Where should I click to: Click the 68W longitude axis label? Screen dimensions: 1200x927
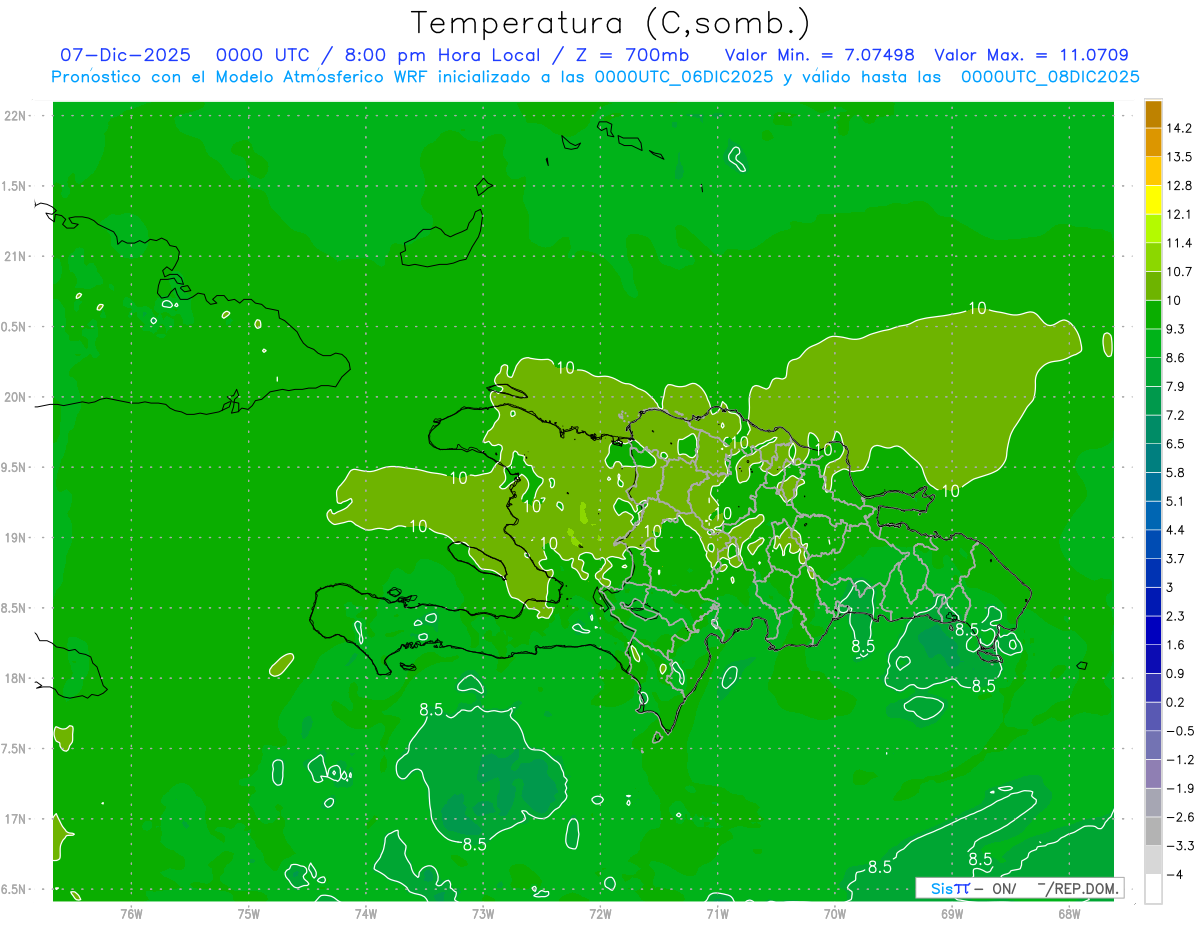point(1069,914)
